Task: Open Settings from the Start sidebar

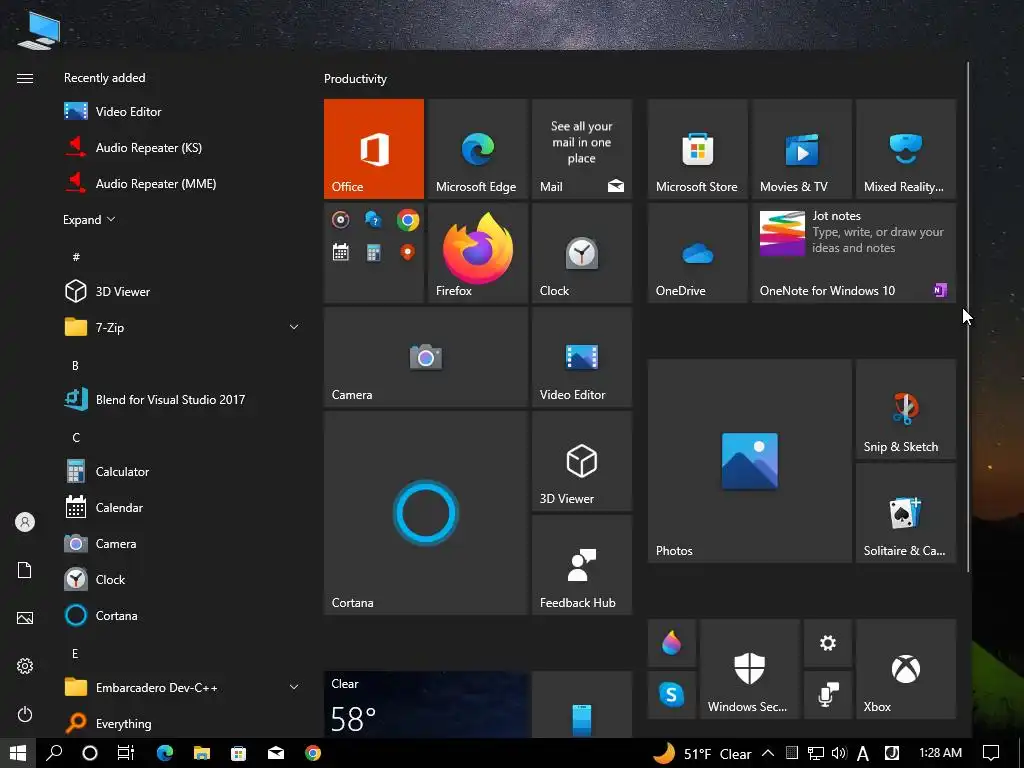Action: tap(25, 666)
